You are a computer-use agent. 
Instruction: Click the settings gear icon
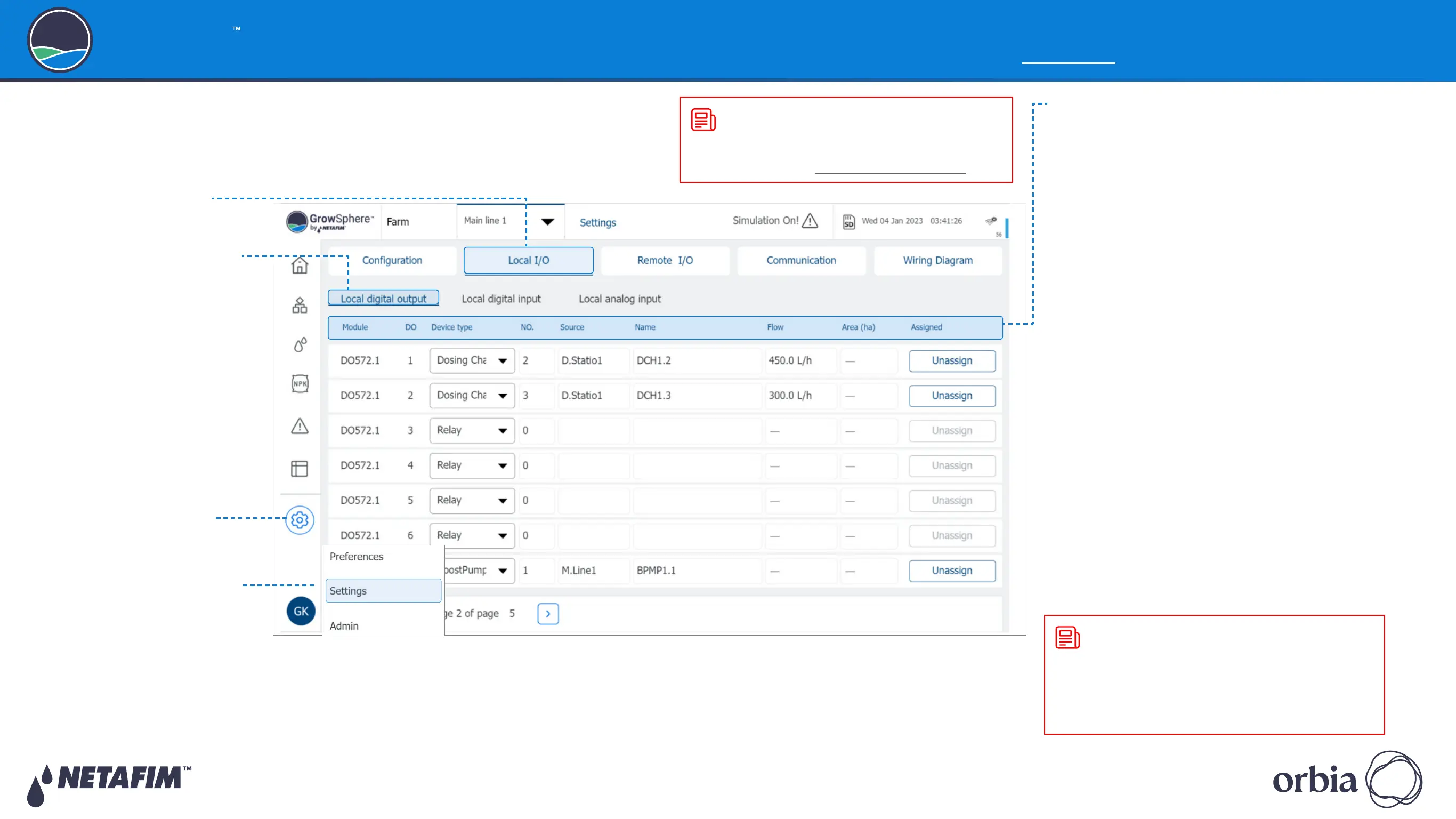(x=300, y=520)
